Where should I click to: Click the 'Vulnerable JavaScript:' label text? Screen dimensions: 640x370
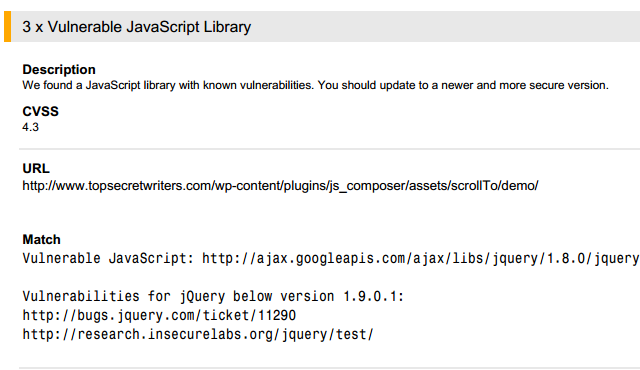[108, 258]
